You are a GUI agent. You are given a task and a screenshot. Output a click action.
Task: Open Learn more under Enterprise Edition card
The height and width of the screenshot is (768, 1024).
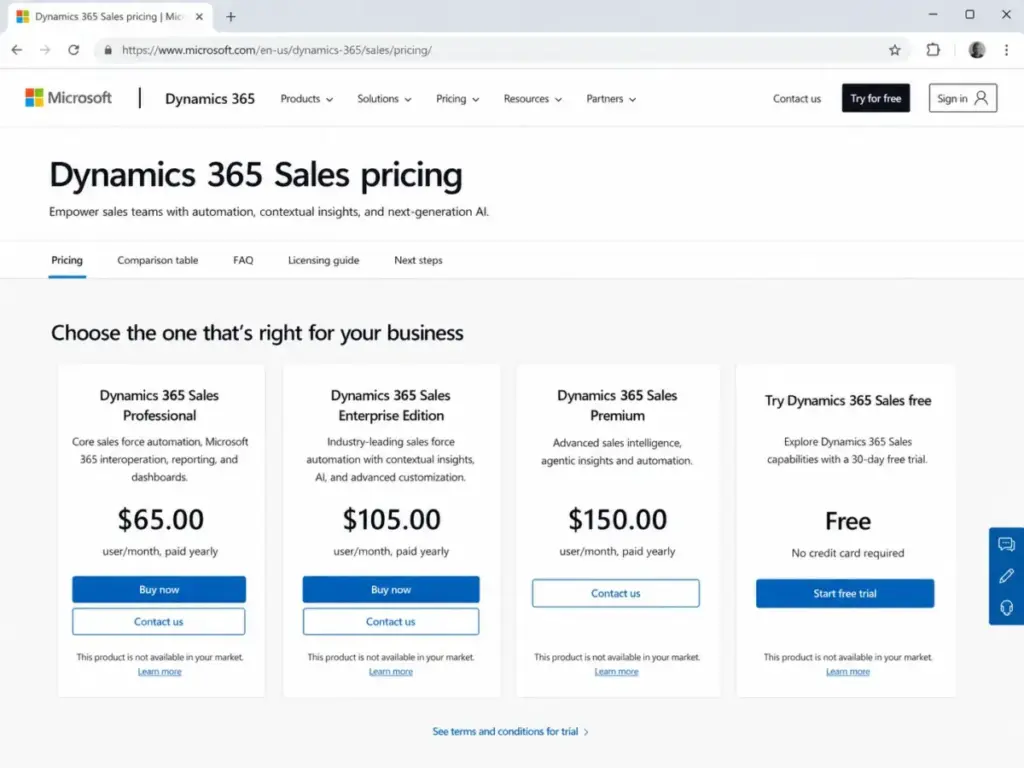tap(391, 671)
